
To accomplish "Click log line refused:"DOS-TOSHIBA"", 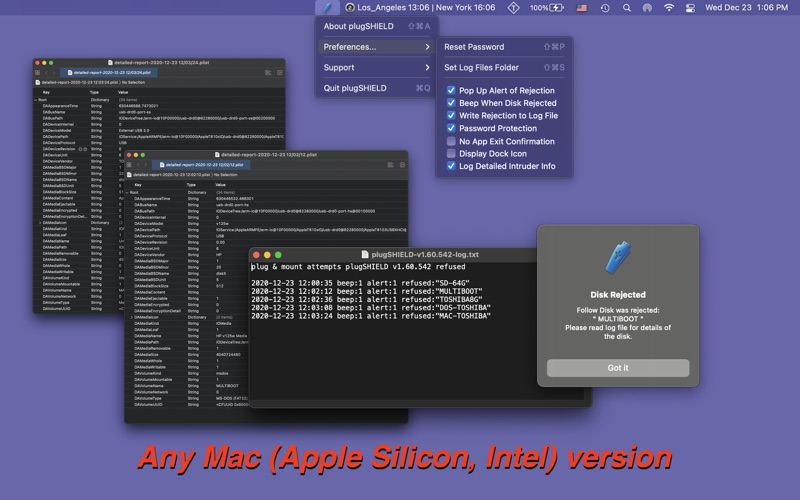I will coord(371,308).
